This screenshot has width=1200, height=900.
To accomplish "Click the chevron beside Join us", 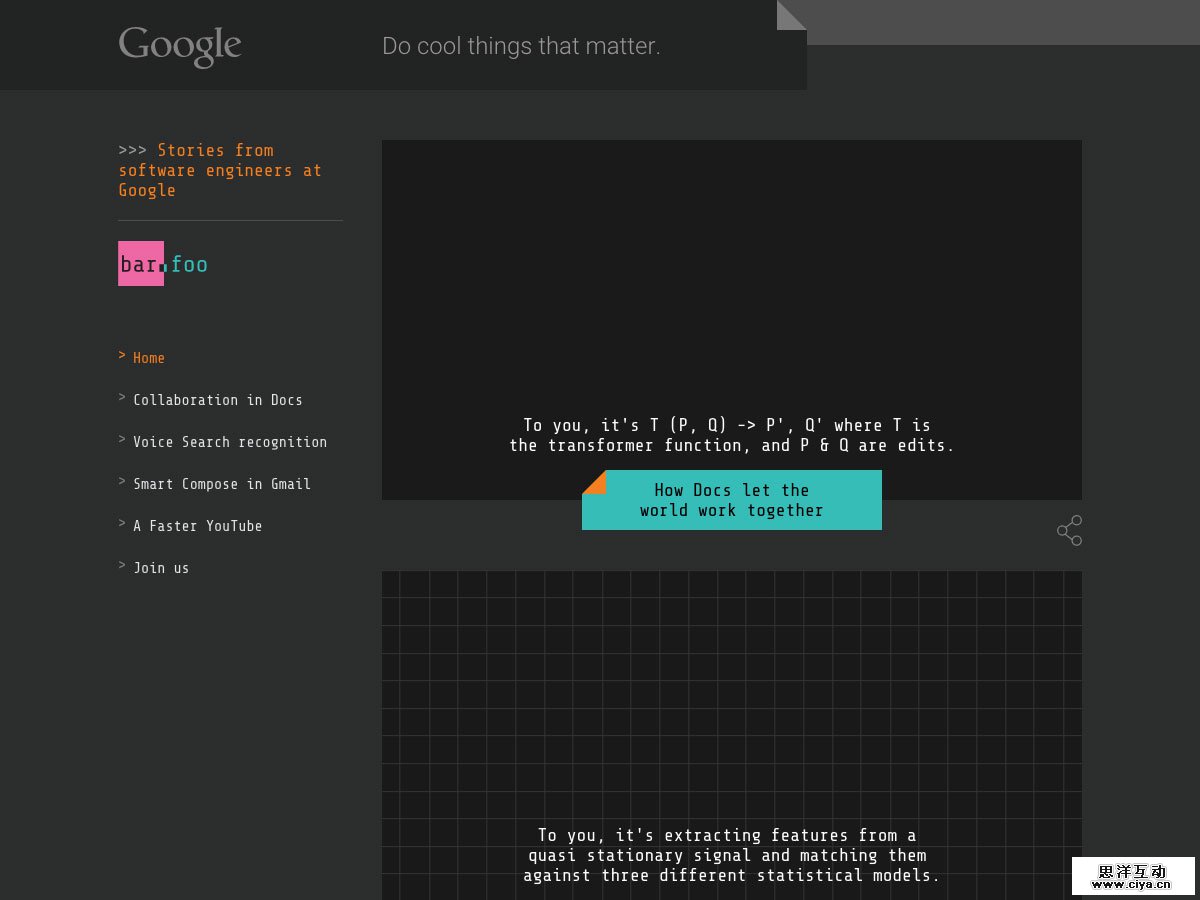I will 122,566.
